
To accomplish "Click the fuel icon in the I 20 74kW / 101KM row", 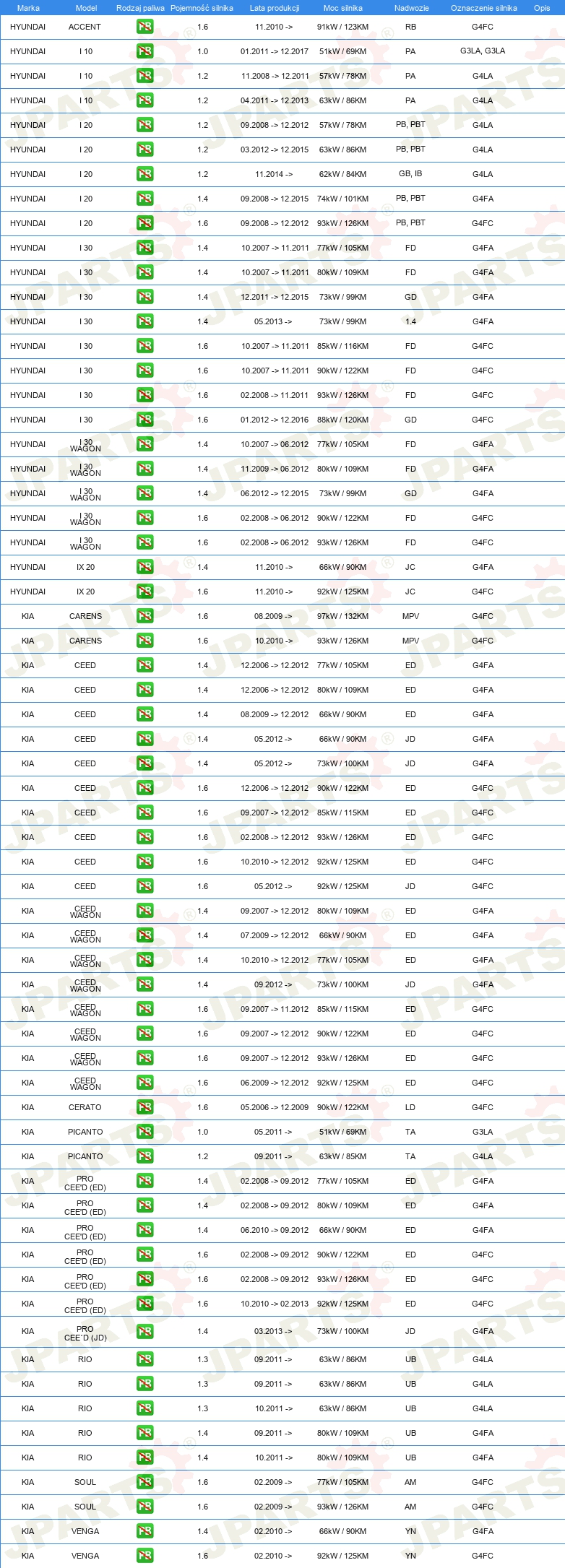I will coord(145,199).
